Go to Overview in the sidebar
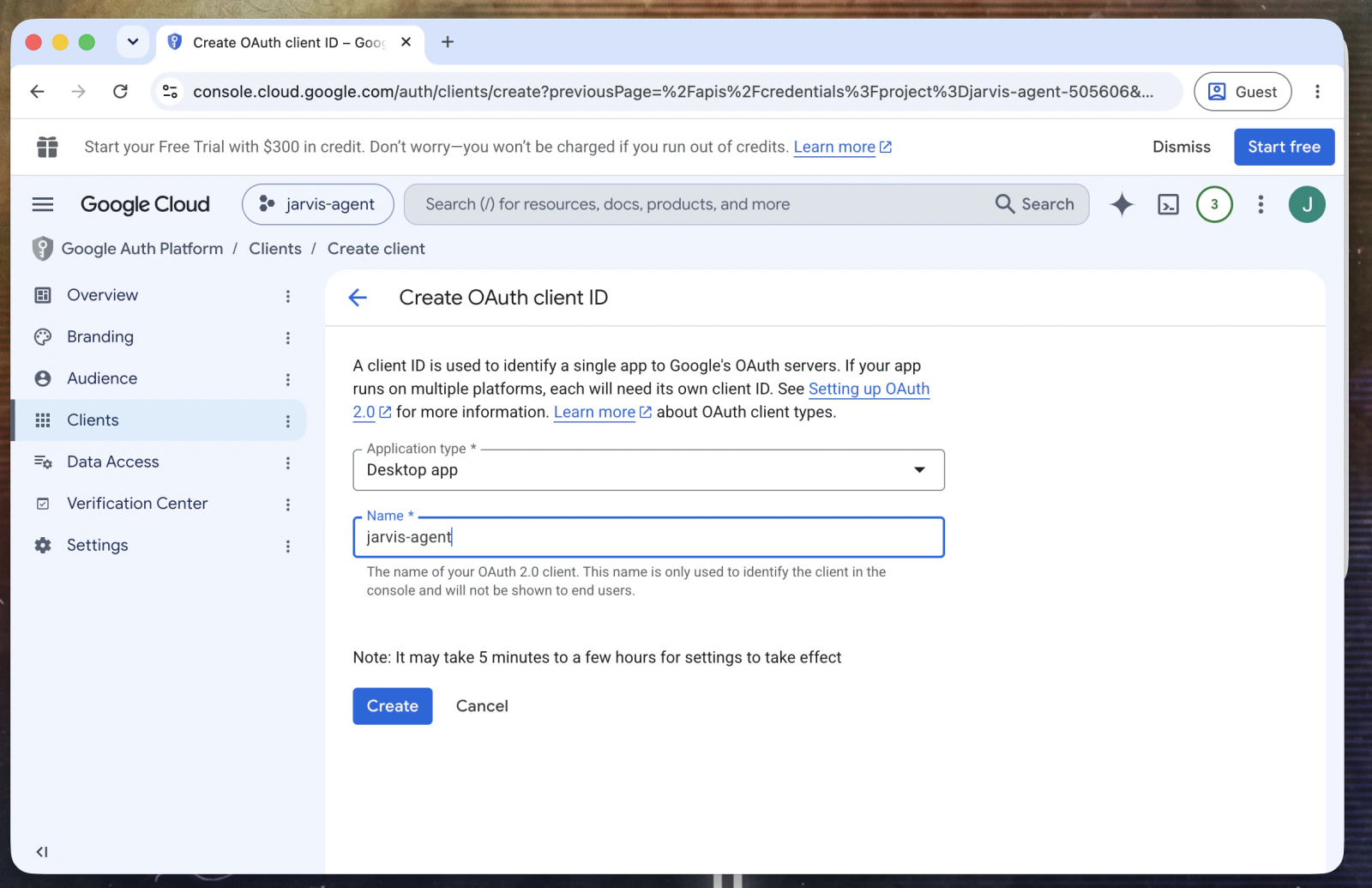 coord(102,295)
